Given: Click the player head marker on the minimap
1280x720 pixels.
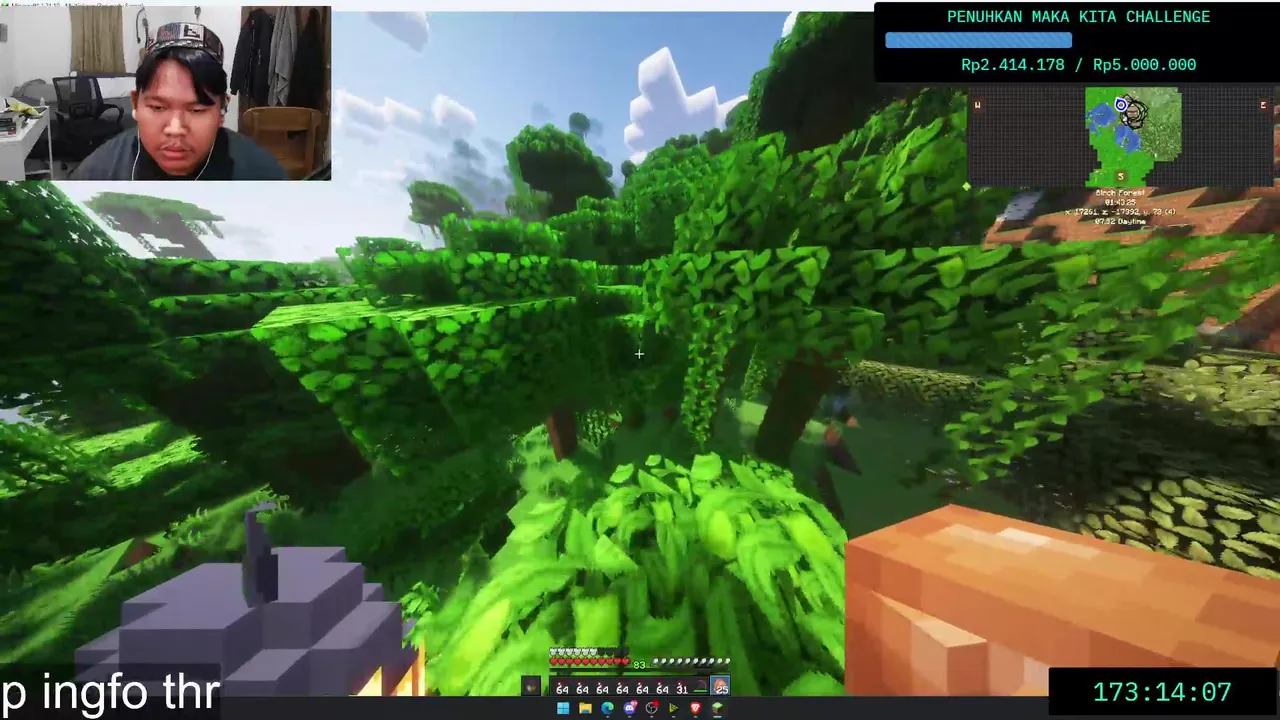Looking at the screenshot, I should click(x=1133, y=113).
